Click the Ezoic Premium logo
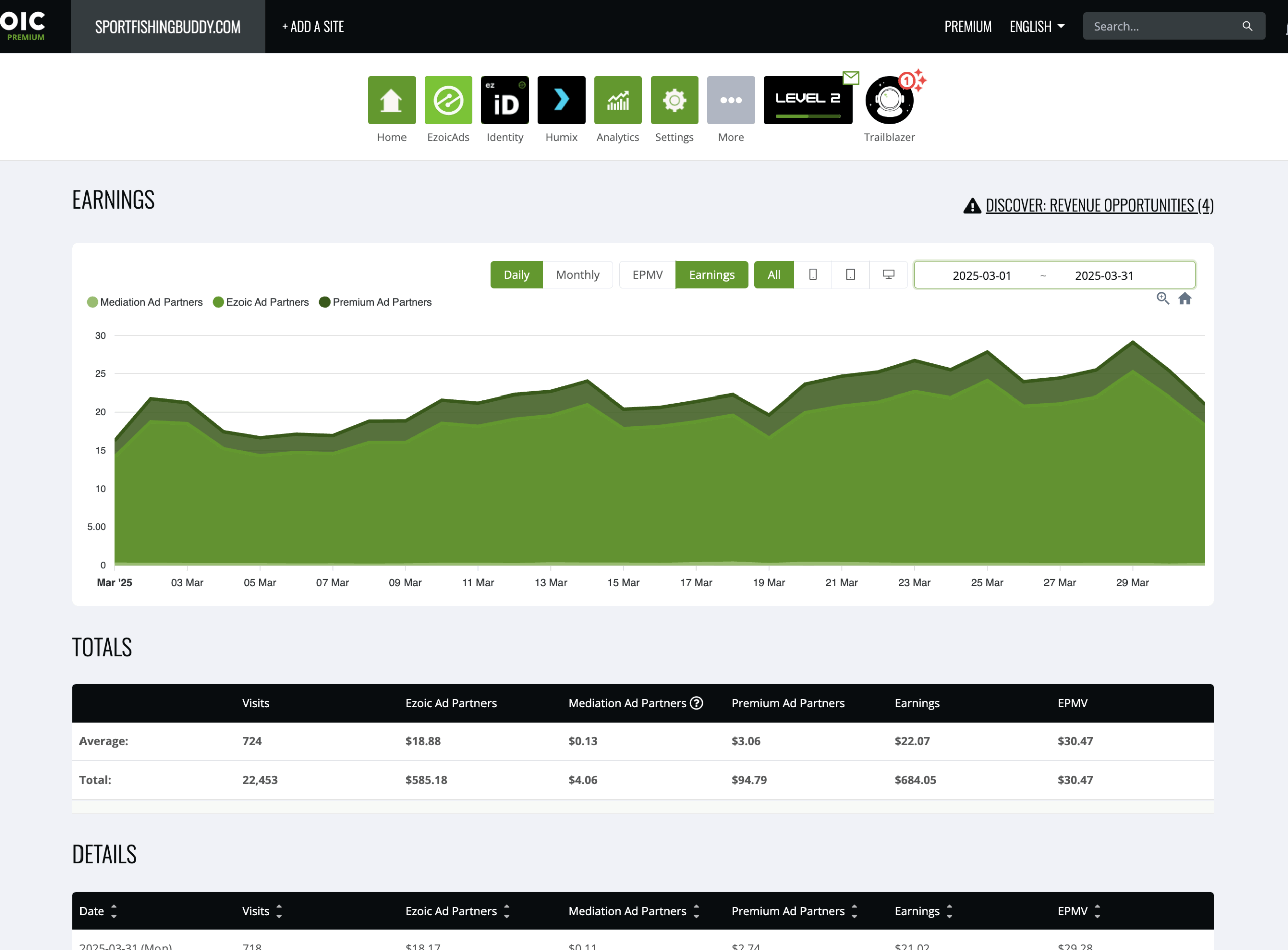1288x950 pixels. point(23,27)
